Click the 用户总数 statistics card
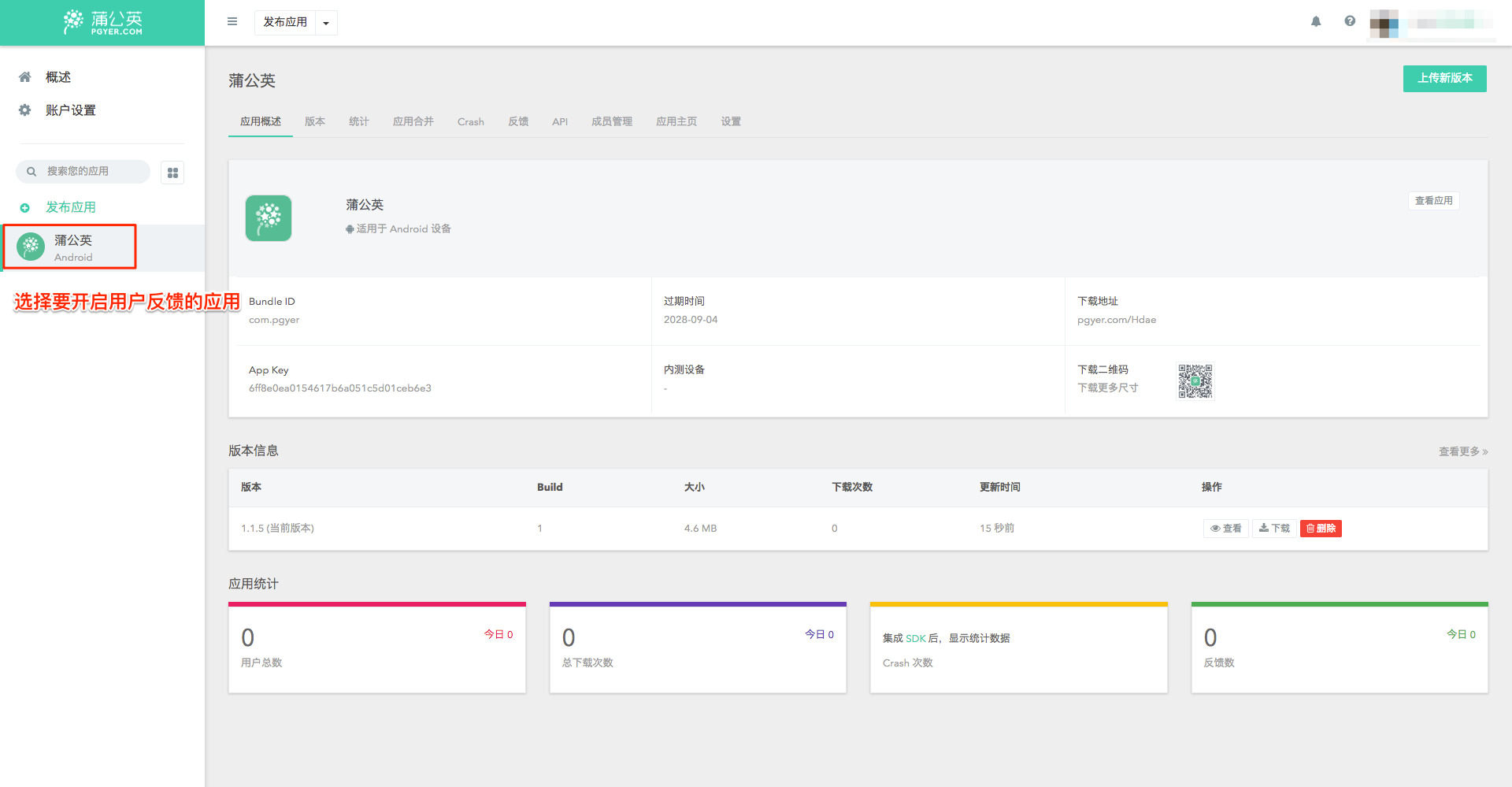The height and width of the screenshot is (787, 1512). [377, 648]
